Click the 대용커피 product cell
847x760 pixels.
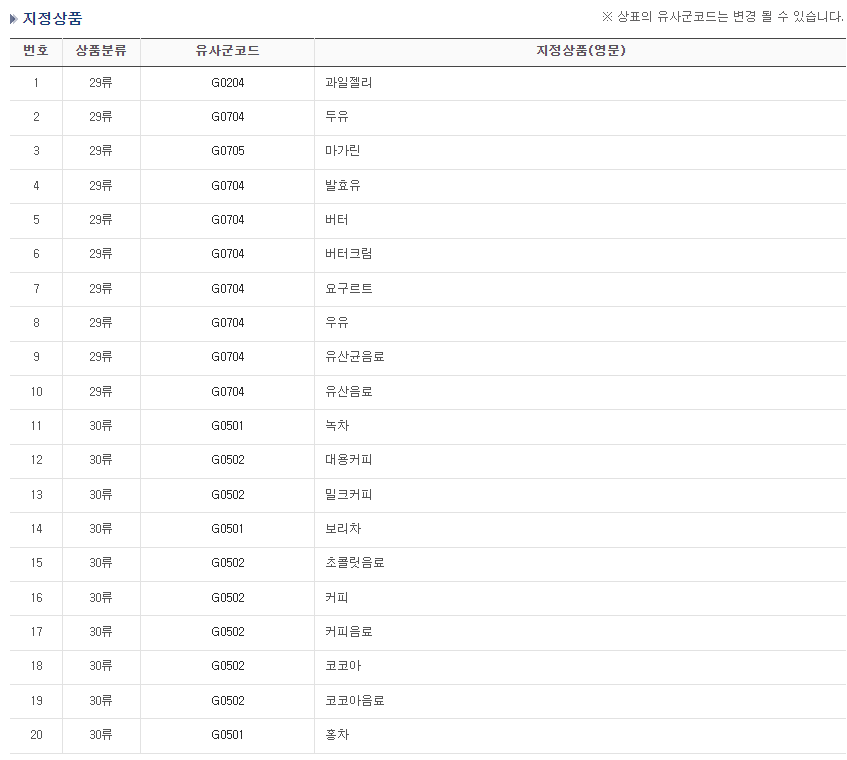click(346, 460)
